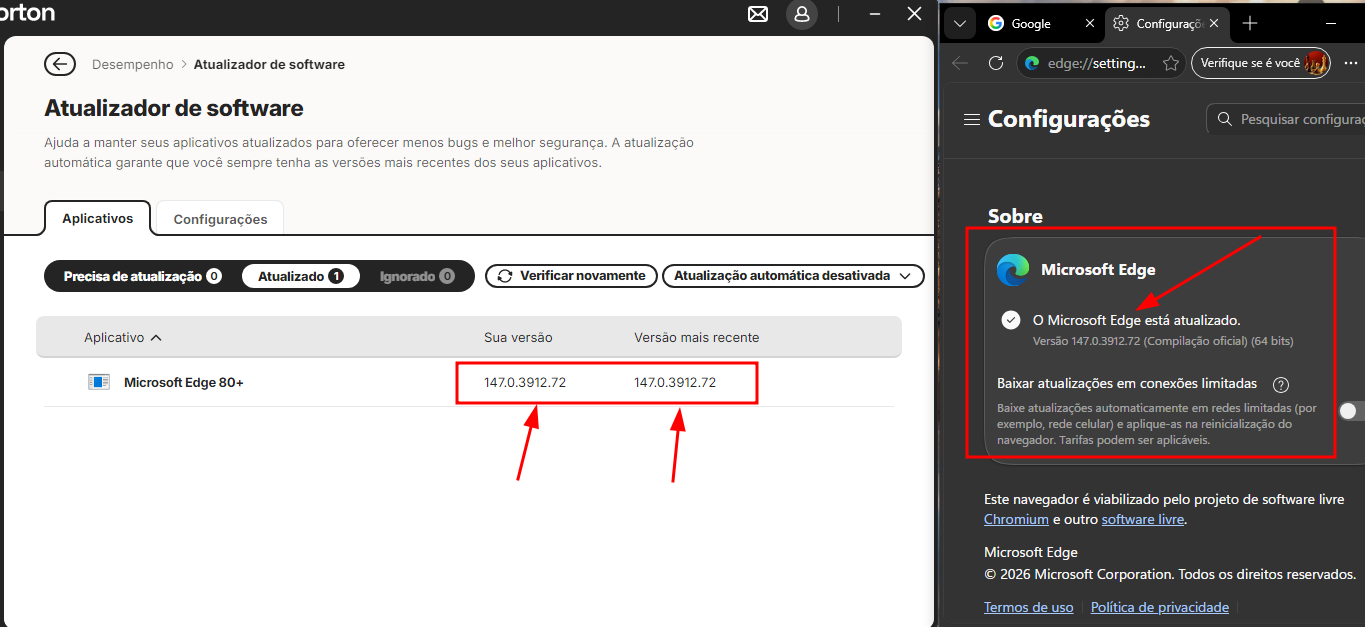1365x627 pixels.
Task: Switch to the Google browser tab
Action: pos(1042,23)
